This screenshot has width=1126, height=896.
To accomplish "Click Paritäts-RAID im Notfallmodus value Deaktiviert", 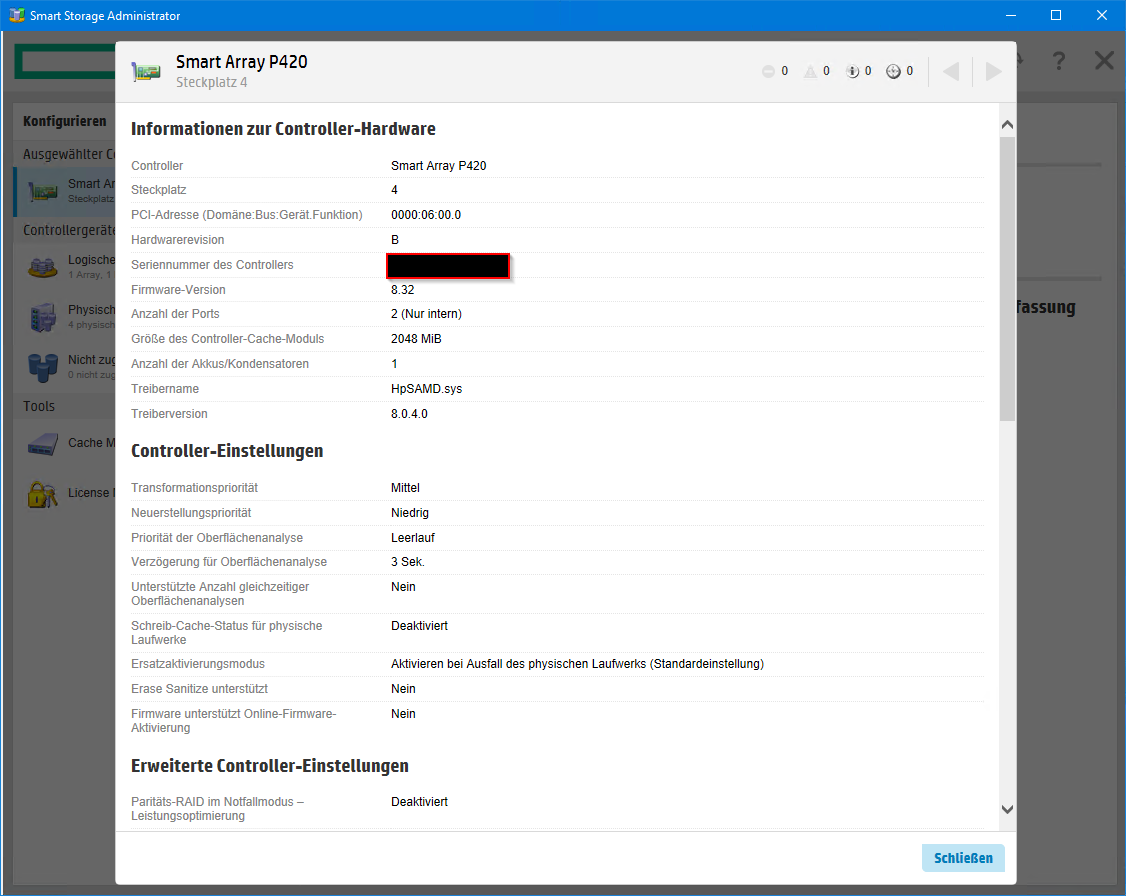I will pos(419,801).
